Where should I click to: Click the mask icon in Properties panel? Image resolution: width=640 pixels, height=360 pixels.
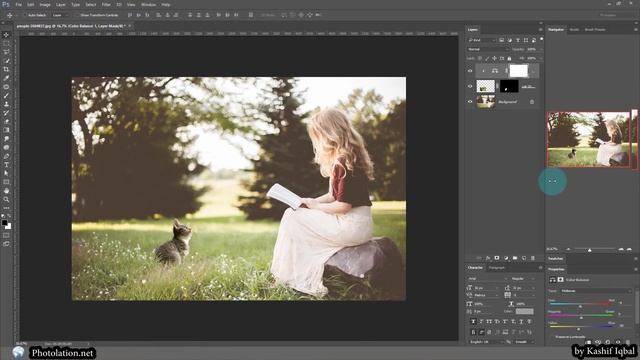point(560,280)
